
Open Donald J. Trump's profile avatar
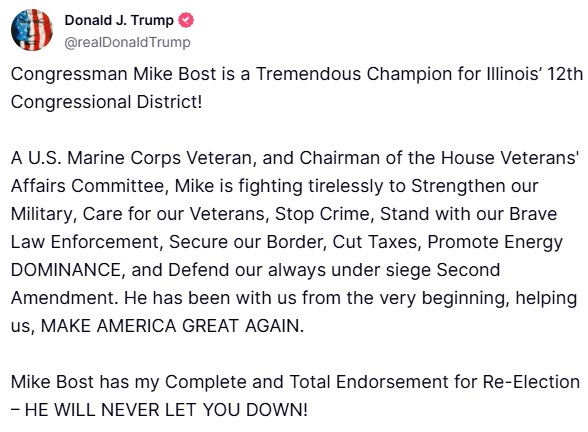click(32, 30)
